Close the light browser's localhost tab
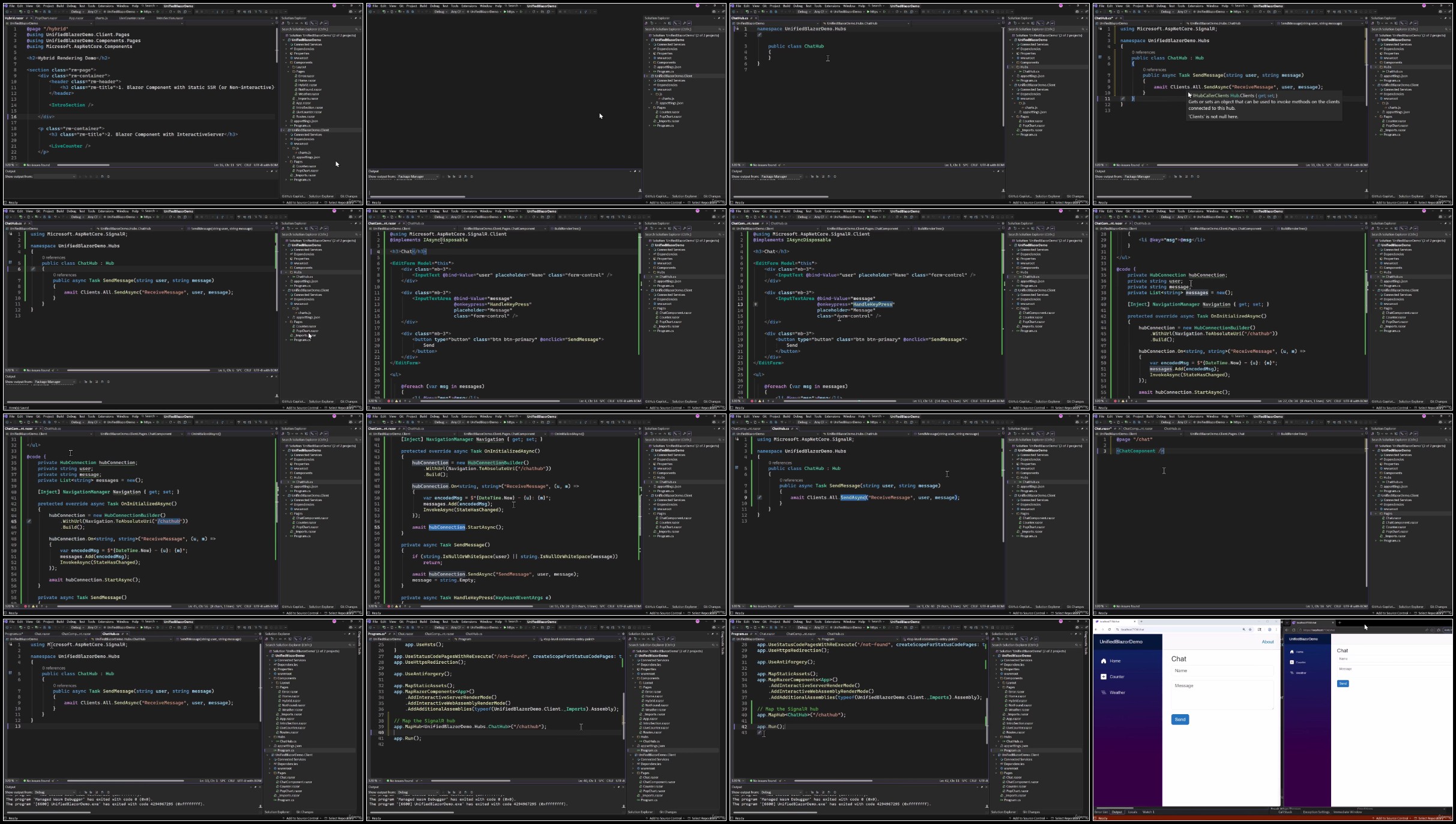The width and height of the screenshot is (1456, 824). [x=1135, y=621]
